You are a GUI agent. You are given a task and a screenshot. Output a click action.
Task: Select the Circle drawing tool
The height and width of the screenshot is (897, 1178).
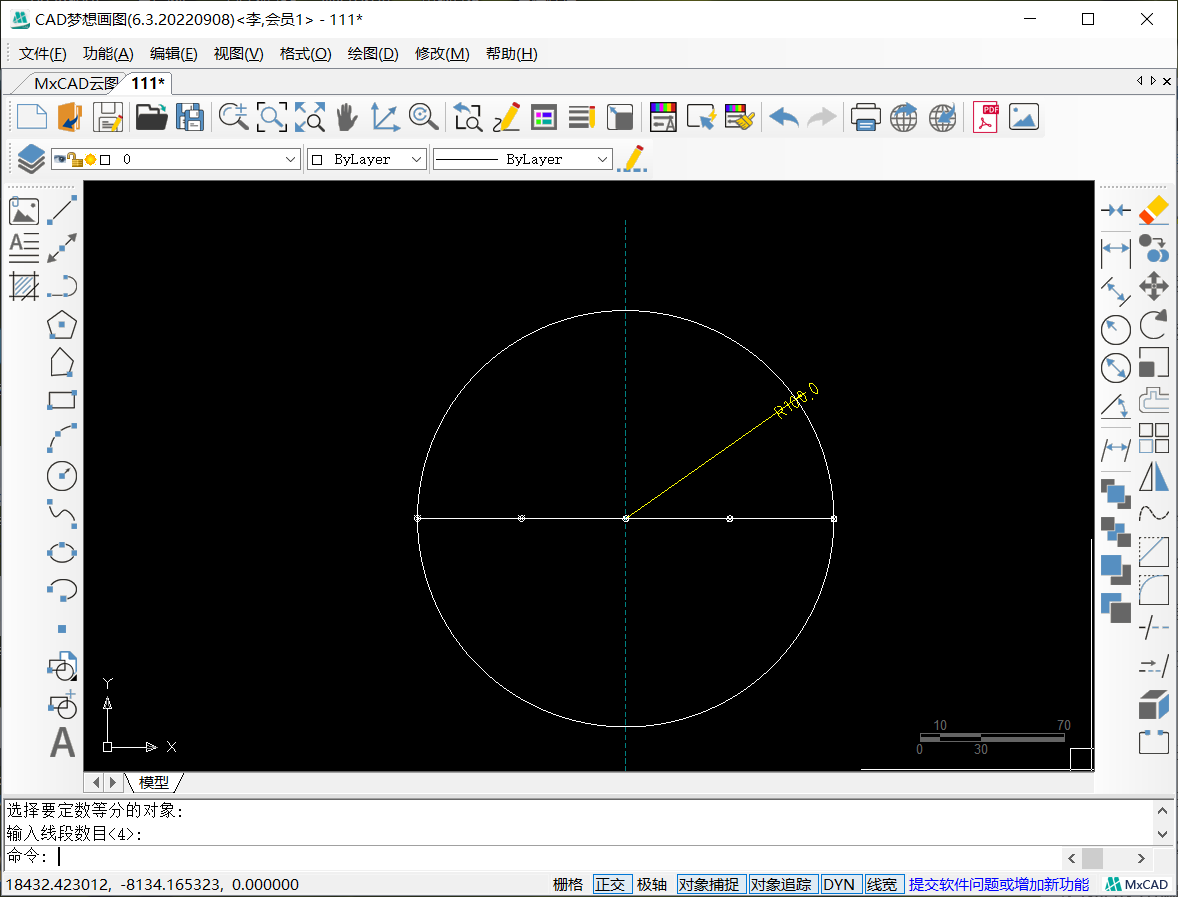[x=62, y=476]
